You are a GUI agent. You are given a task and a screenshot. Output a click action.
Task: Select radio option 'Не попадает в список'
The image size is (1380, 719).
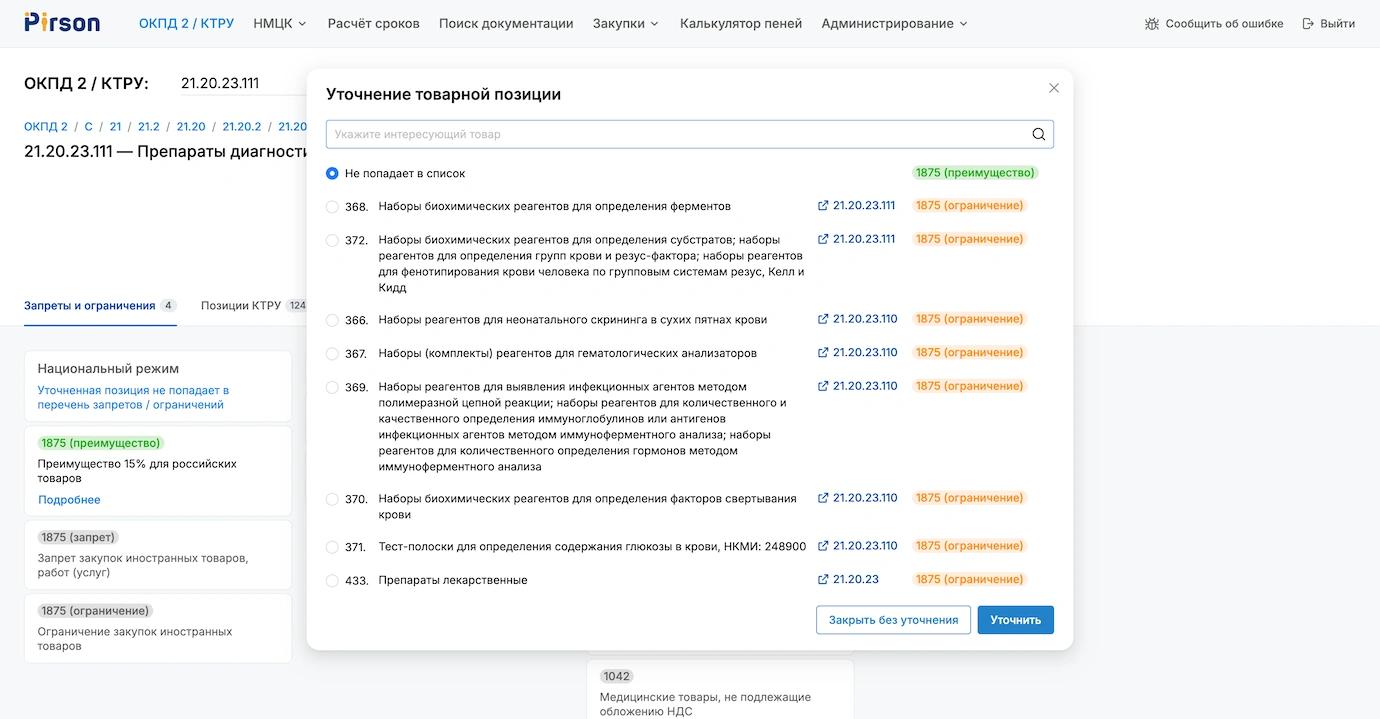point(332,173)
